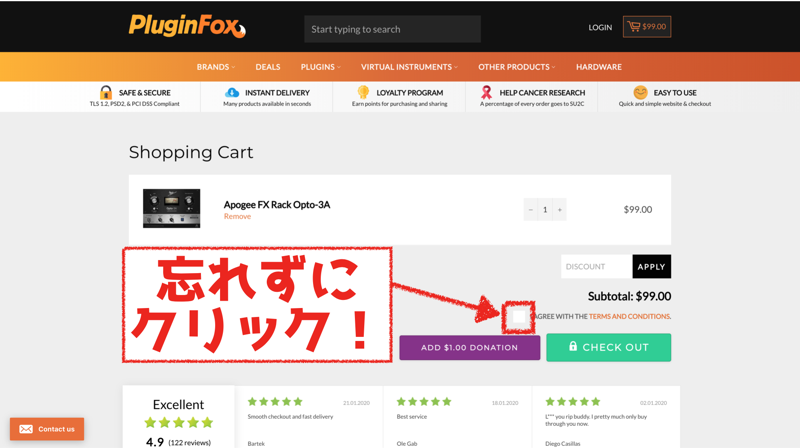This screenshot has height=448, width=800.
Task: Click the Smooth checkout and fast delivery review
Action: coord(290,416)
